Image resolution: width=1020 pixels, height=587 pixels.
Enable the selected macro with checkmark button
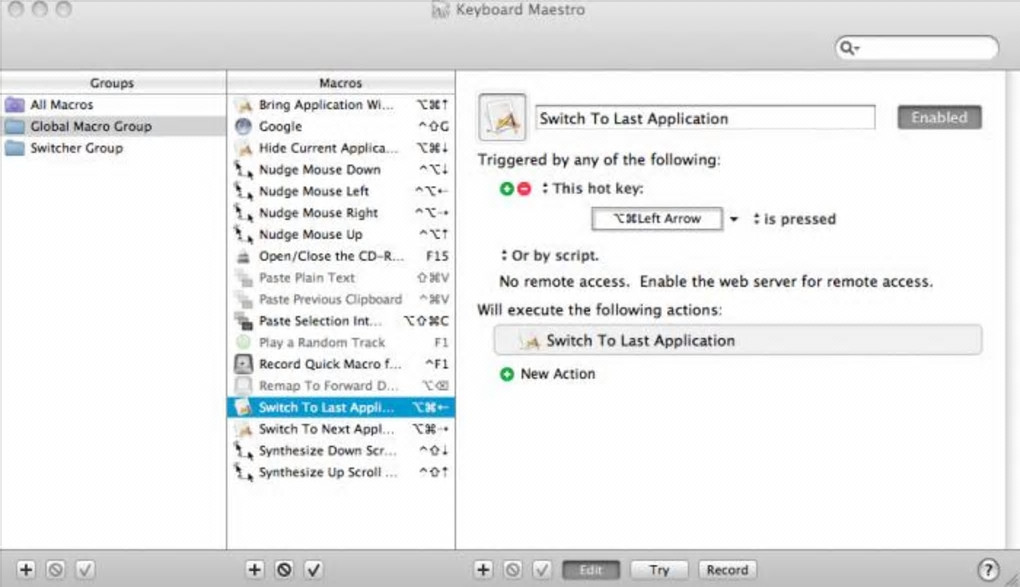[x=314, y=570]
